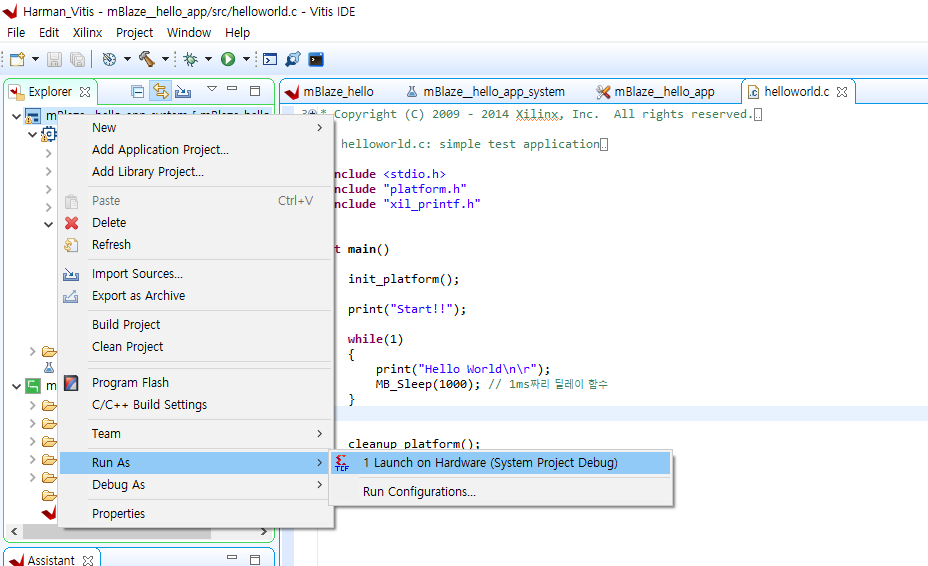This screenshot has height=566, width=928.
Task: Minimize the Explorer panel
Action: (x=232, y=89)
